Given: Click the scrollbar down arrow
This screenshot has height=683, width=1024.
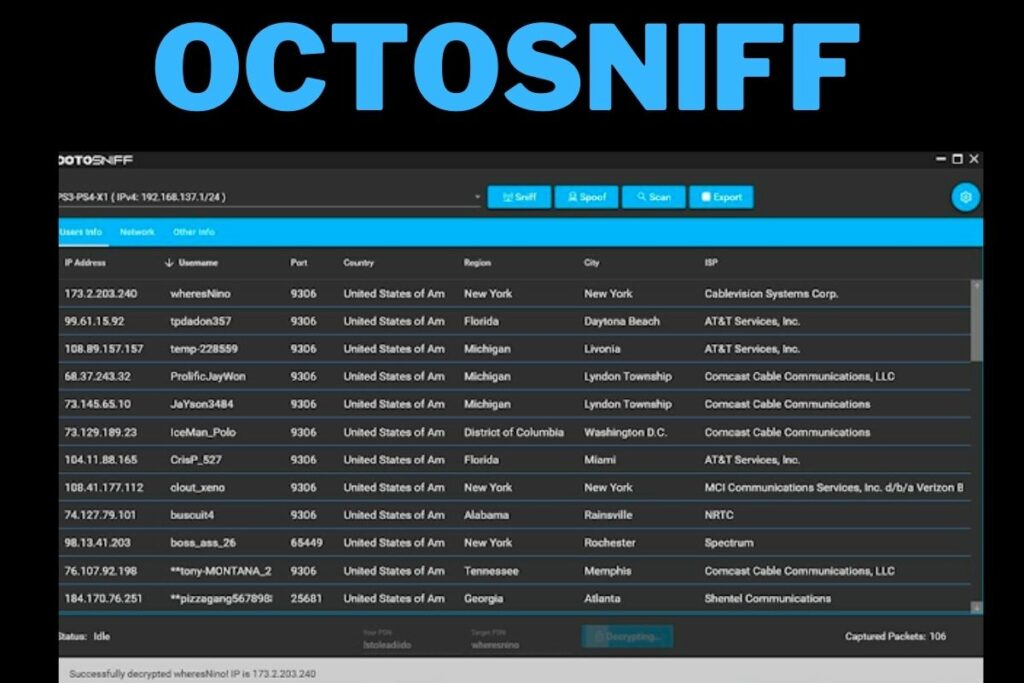Looking at the screenshot, I should (x=976, y=607).
